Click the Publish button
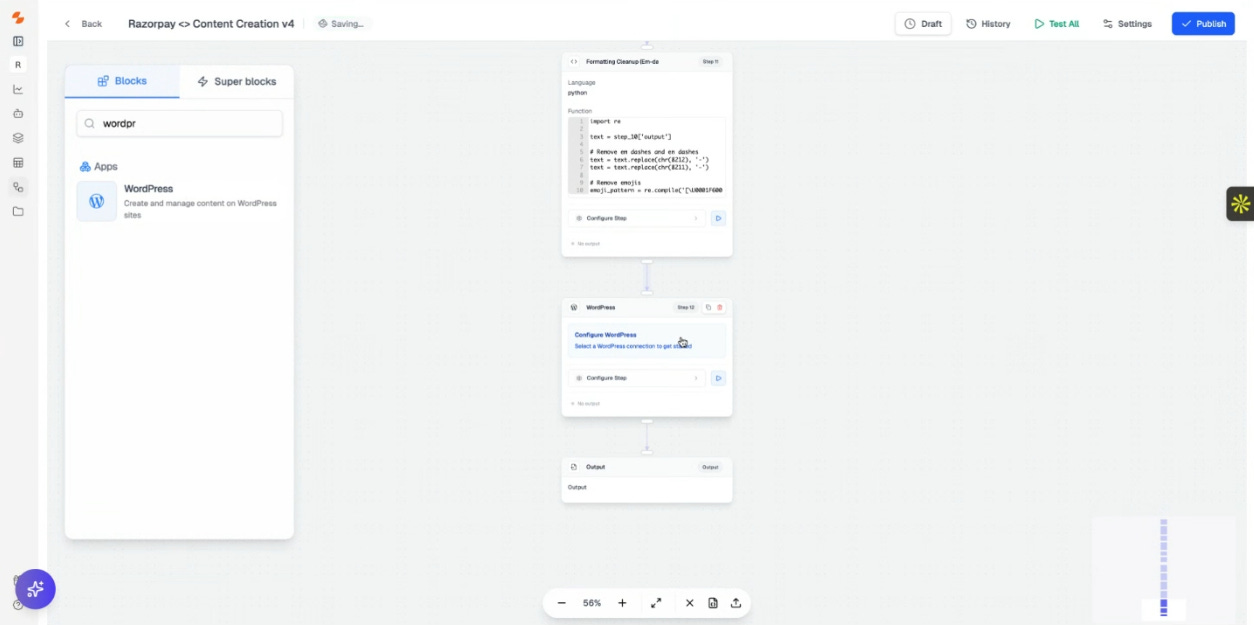 tap(1203, 24)
